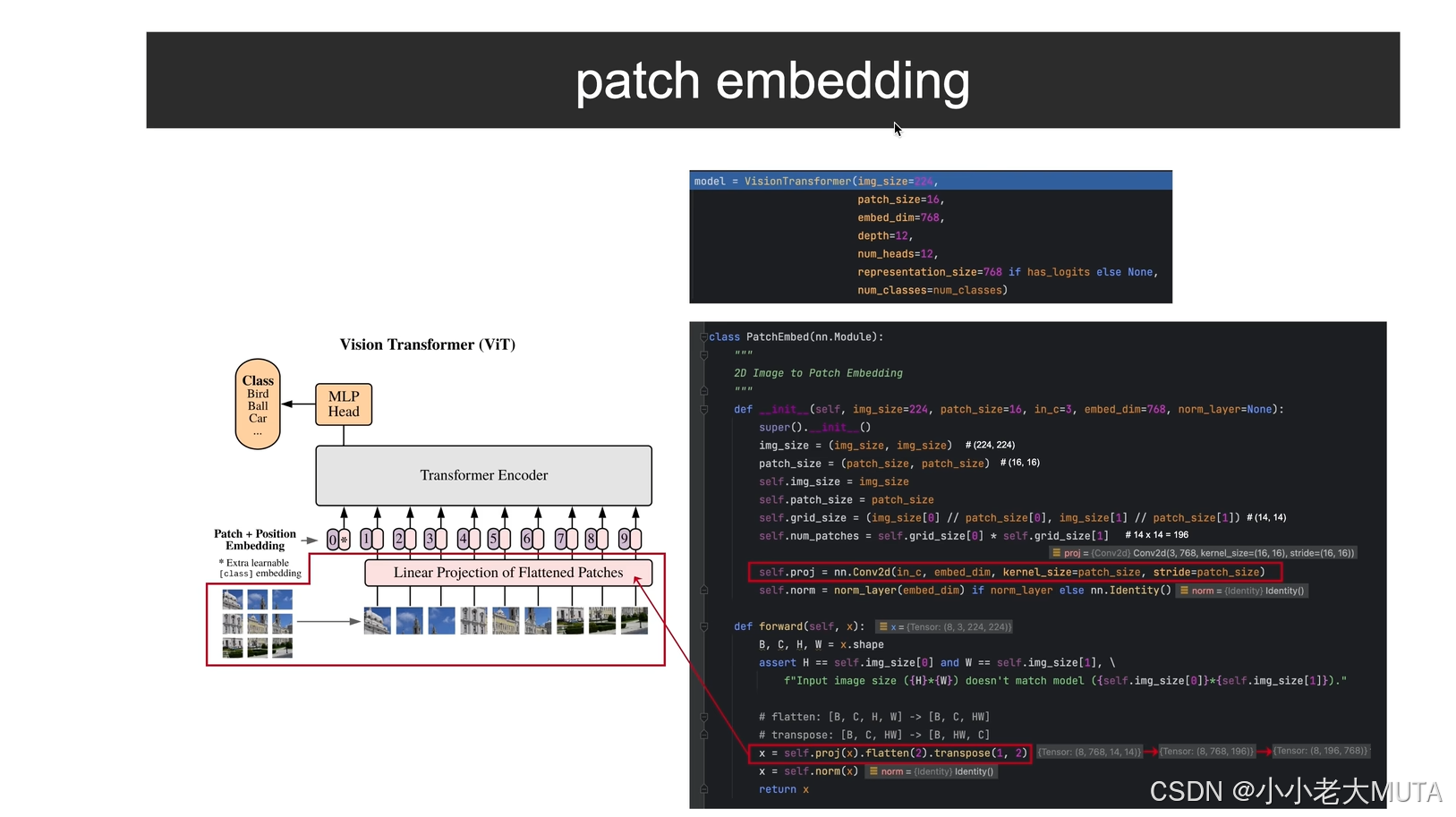Click tensor hint '(8, 768, 14, 14)'
The image size is (1456, 817).
[x=1089, y=752]
